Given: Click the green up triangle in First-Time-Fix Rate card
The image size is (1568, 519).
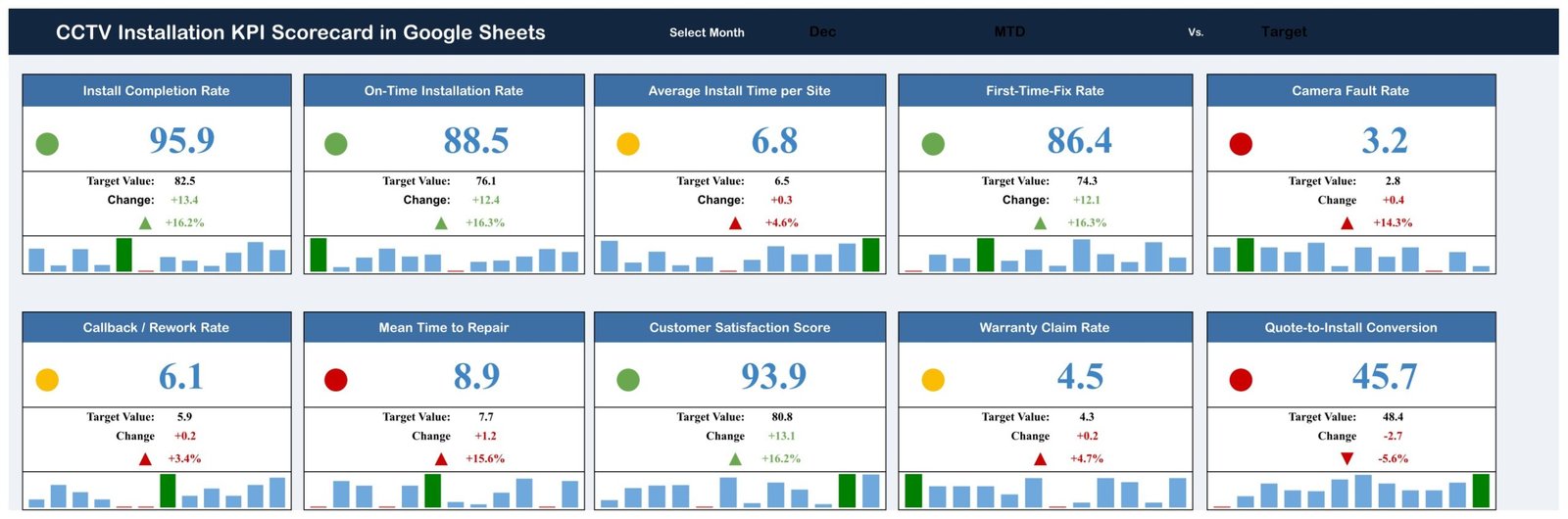Looking at the screenshot, I should click(x=1040, y=223).
